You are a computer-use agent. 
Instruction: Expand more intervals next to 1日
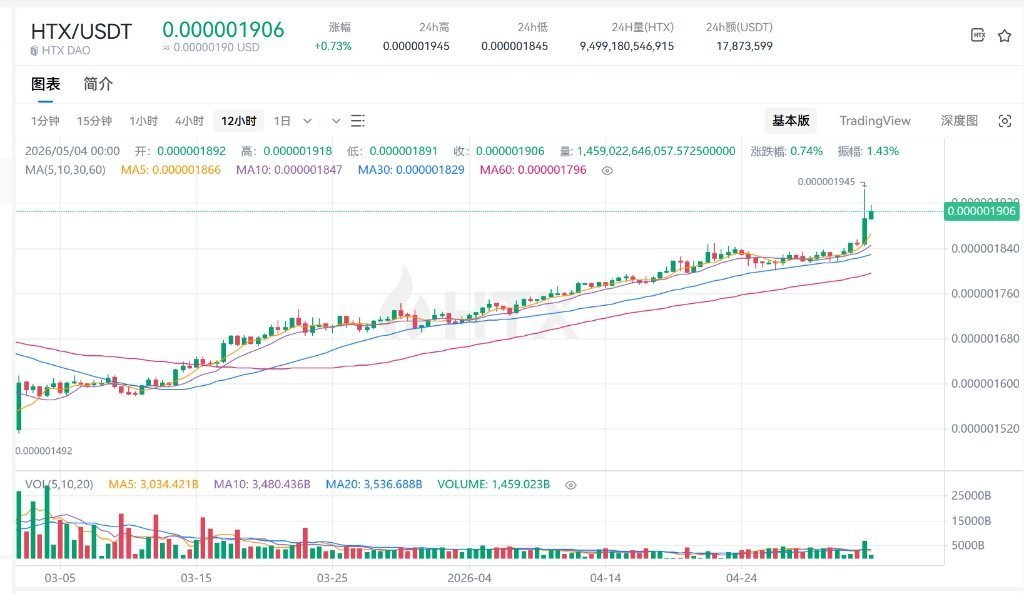[x=308, y=121]
